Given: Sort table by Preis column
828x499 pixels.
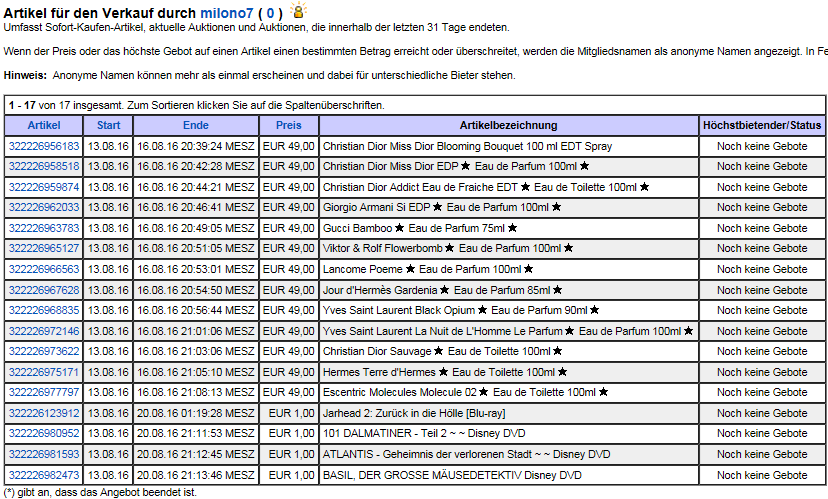Looking at the screenshot, I should (x=289, y=125).
